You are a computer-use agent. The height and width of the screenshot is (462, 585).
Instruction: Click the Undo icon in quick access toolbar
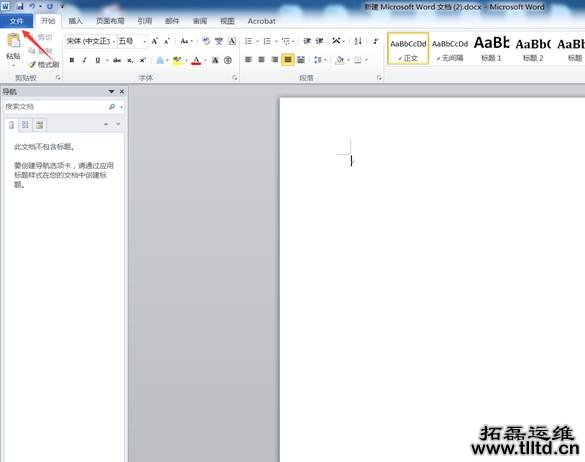(32, 6)
